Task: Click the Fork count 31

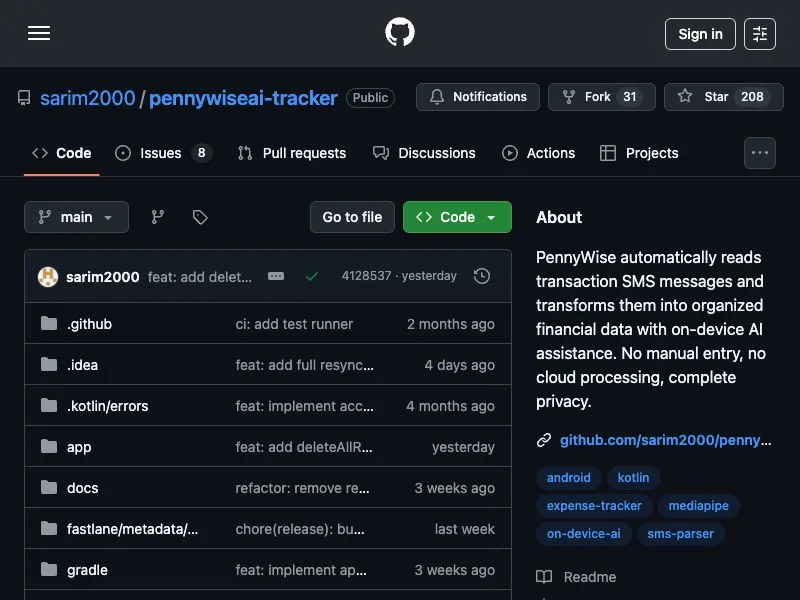Action: coord(630,97)
